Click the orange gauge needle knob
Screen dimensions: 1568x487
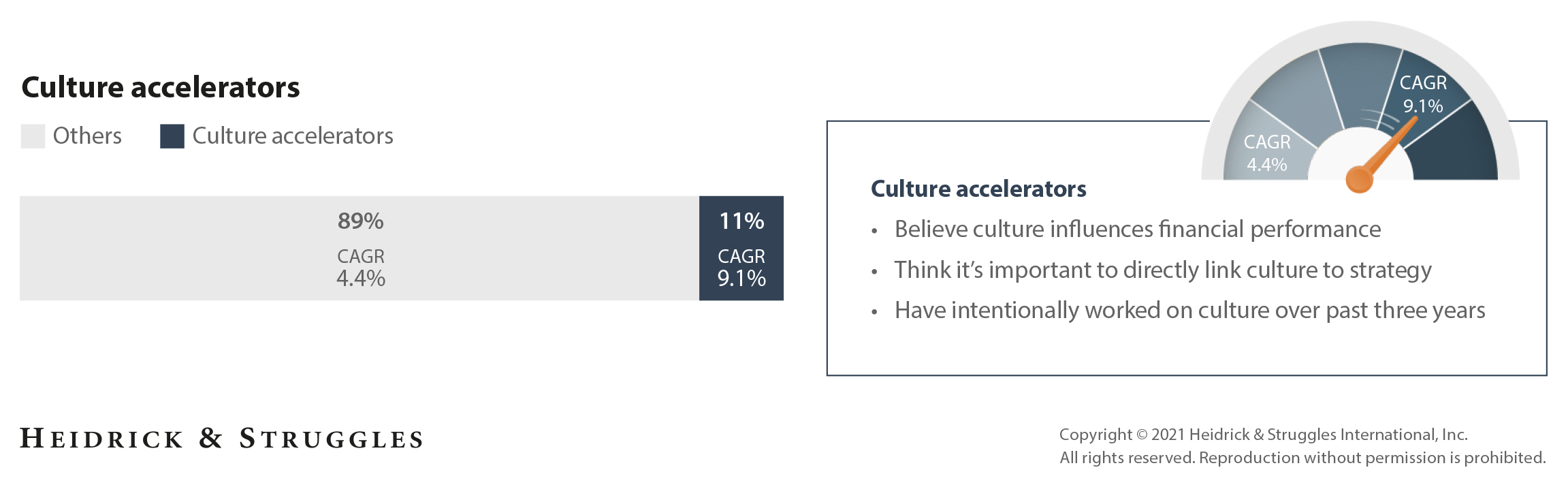[1359, 179]
